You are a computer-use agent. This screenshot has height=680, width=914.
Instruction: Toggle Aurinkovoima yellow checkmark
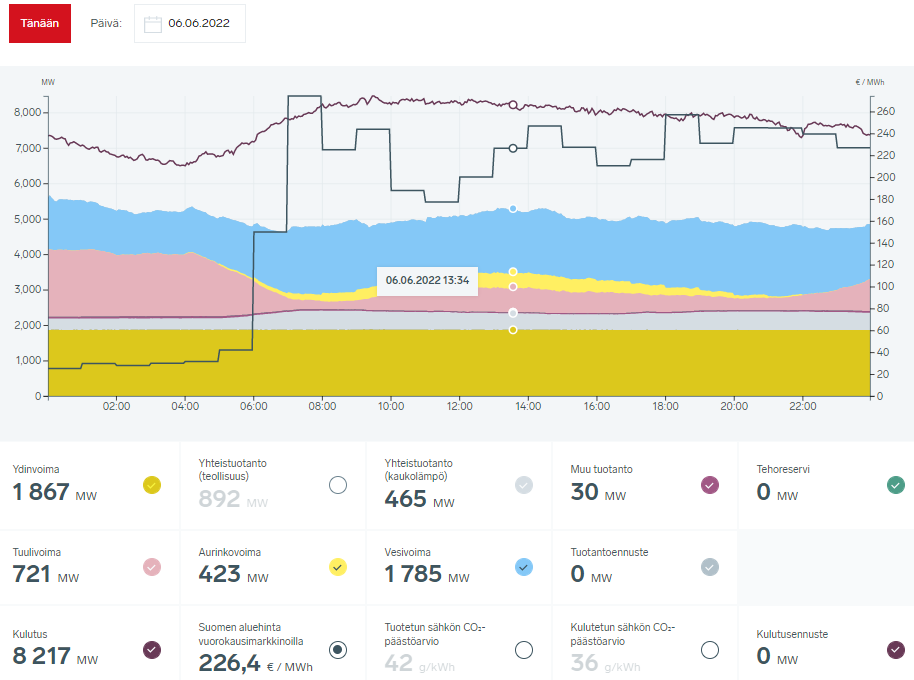coord(338,567)
